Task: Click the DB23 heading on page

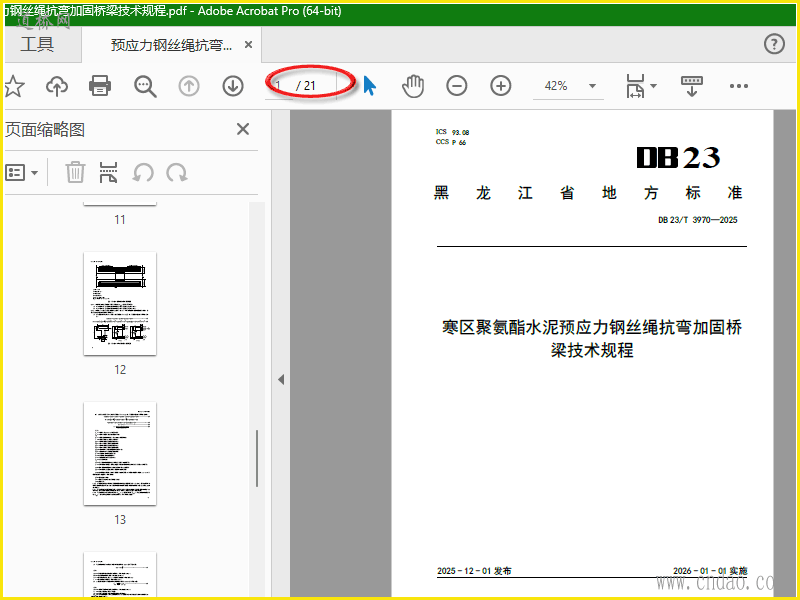Action: (678, 158)
